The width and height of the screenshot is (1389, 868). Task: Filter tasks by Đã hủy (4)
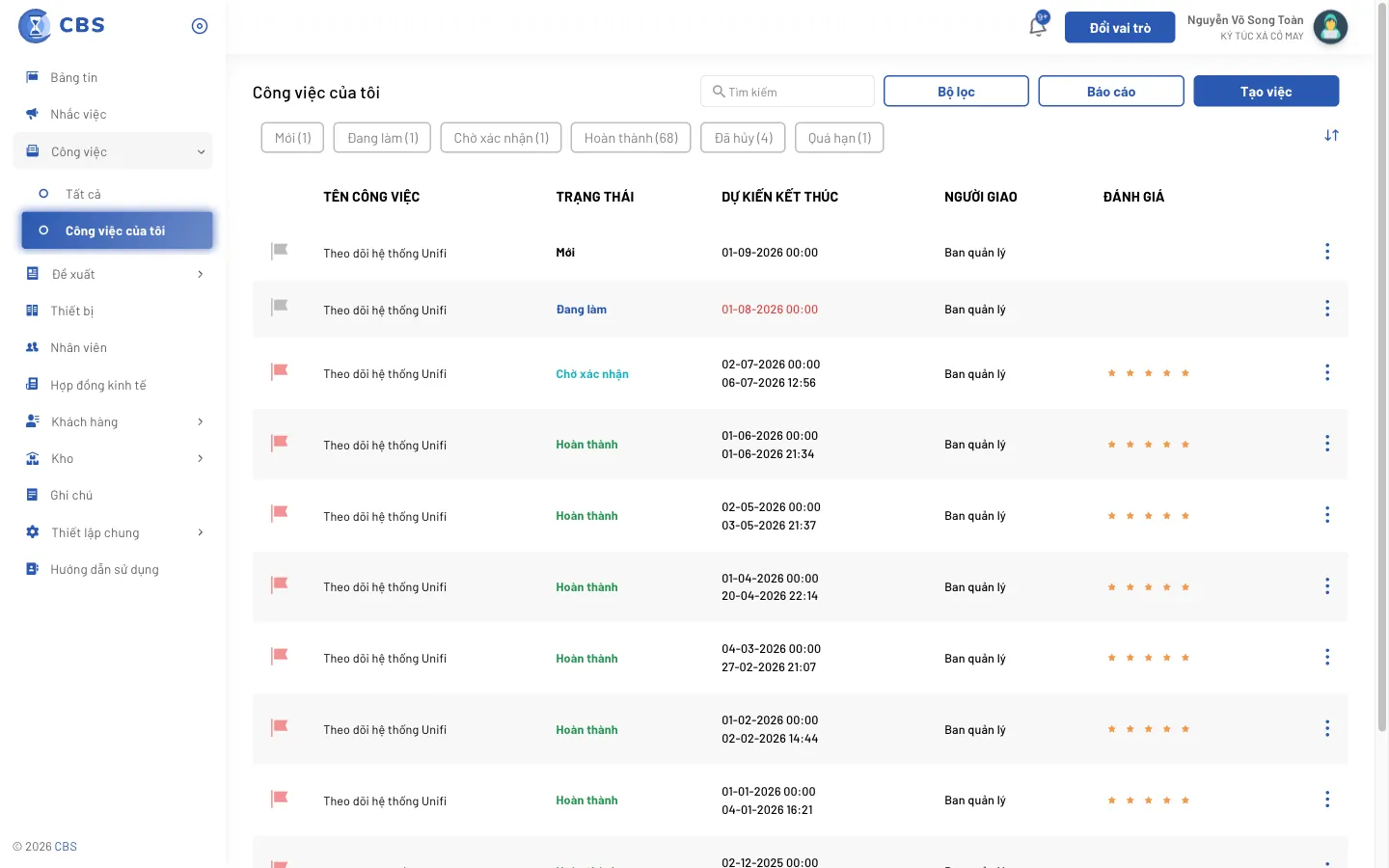click(x=744, y=138)
